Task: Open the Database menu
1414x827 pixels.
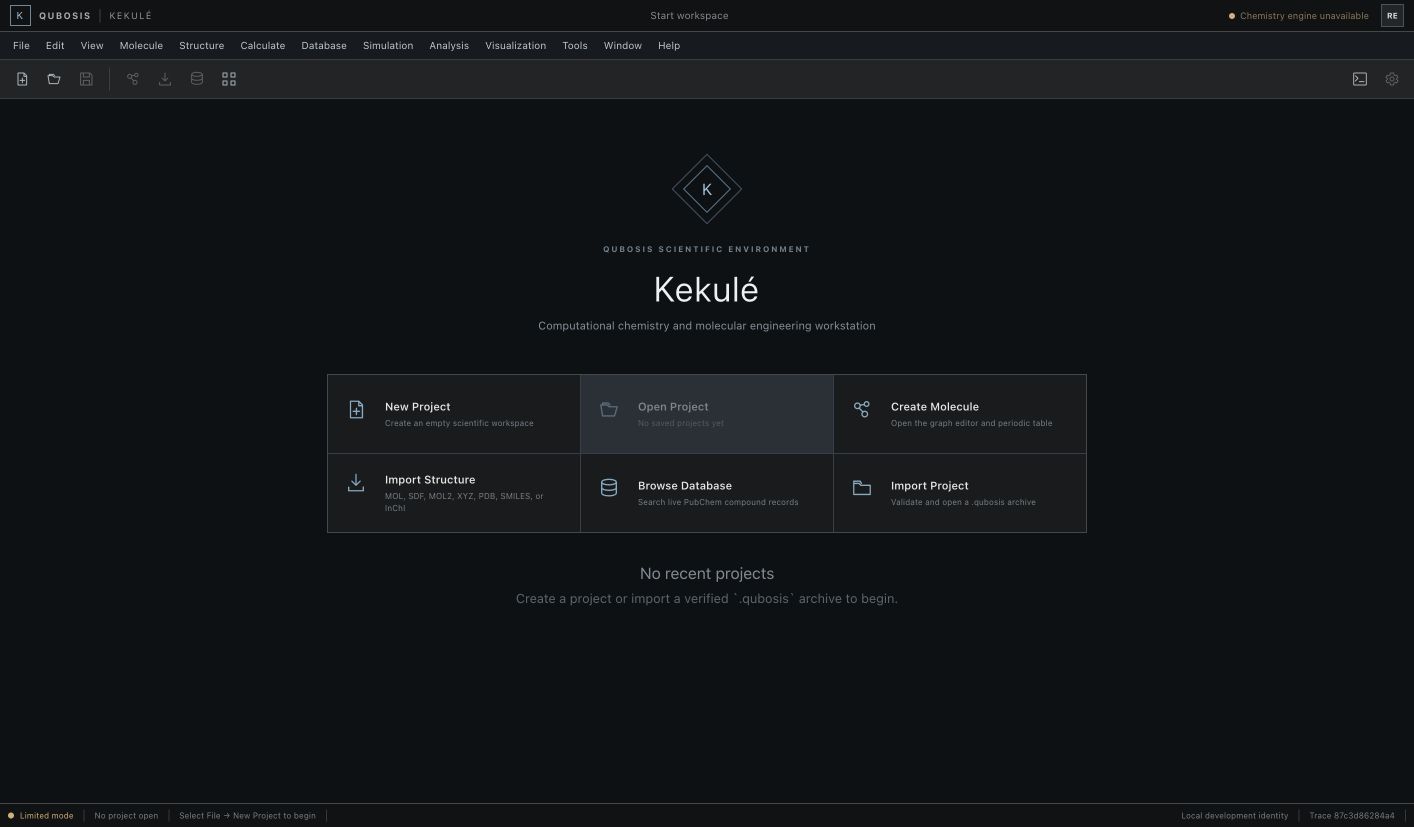Action: pyautogui.click(x=324, y=46)
